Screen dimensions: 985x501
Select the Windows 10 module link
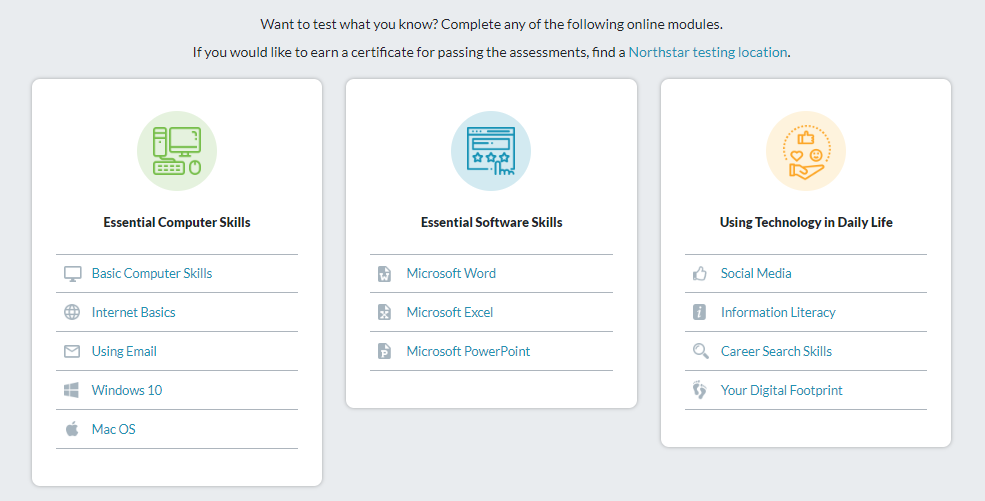pyautogui.click(x=127, y=390)
